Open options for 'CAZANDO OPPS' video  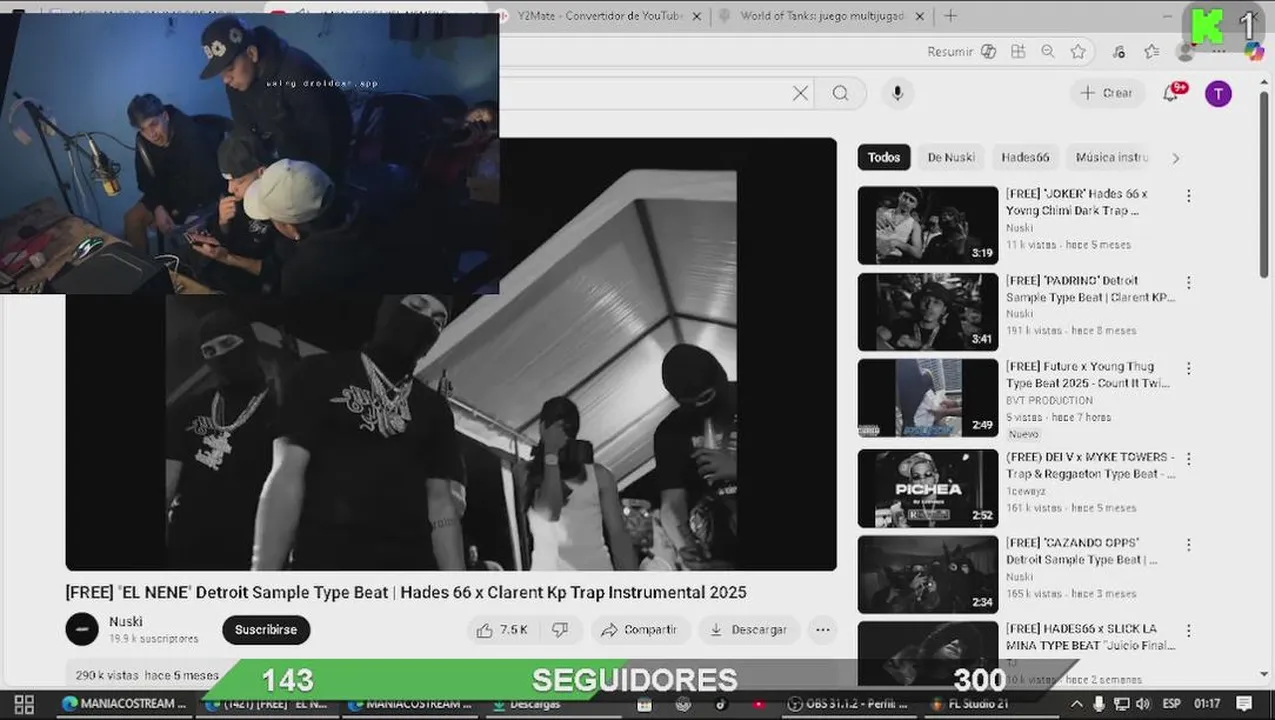tap(1188, 545)
